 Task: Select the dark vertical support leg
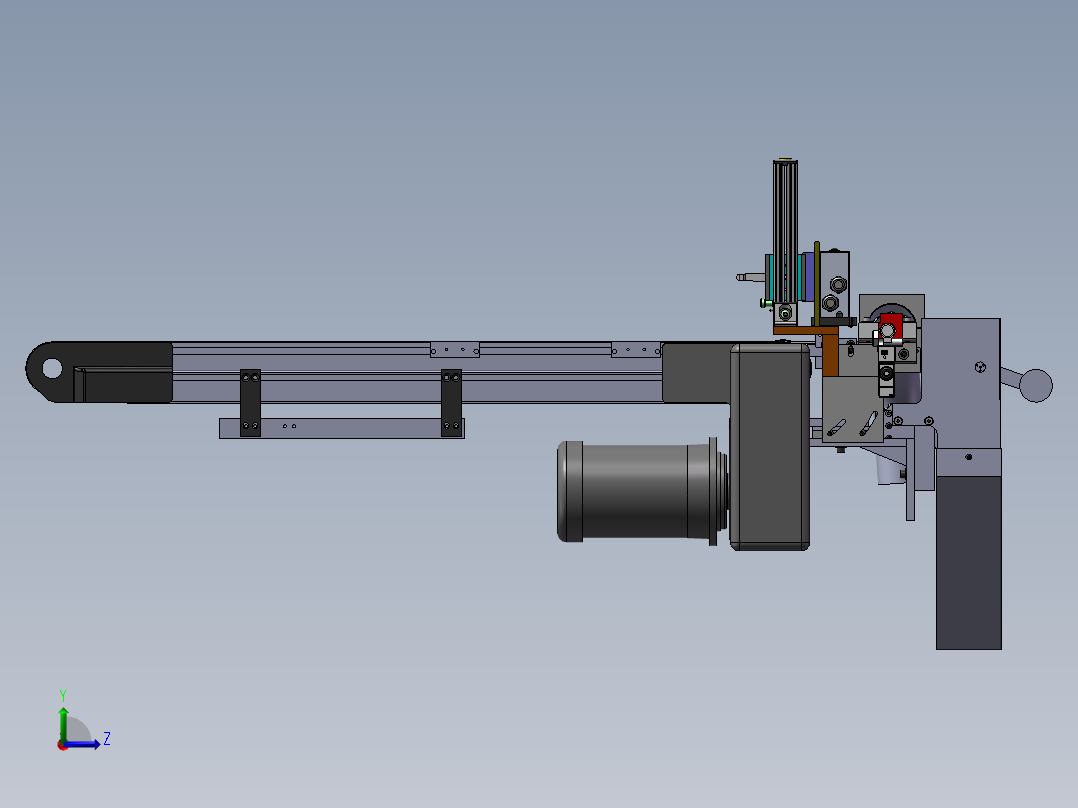(x=968, y=562)
